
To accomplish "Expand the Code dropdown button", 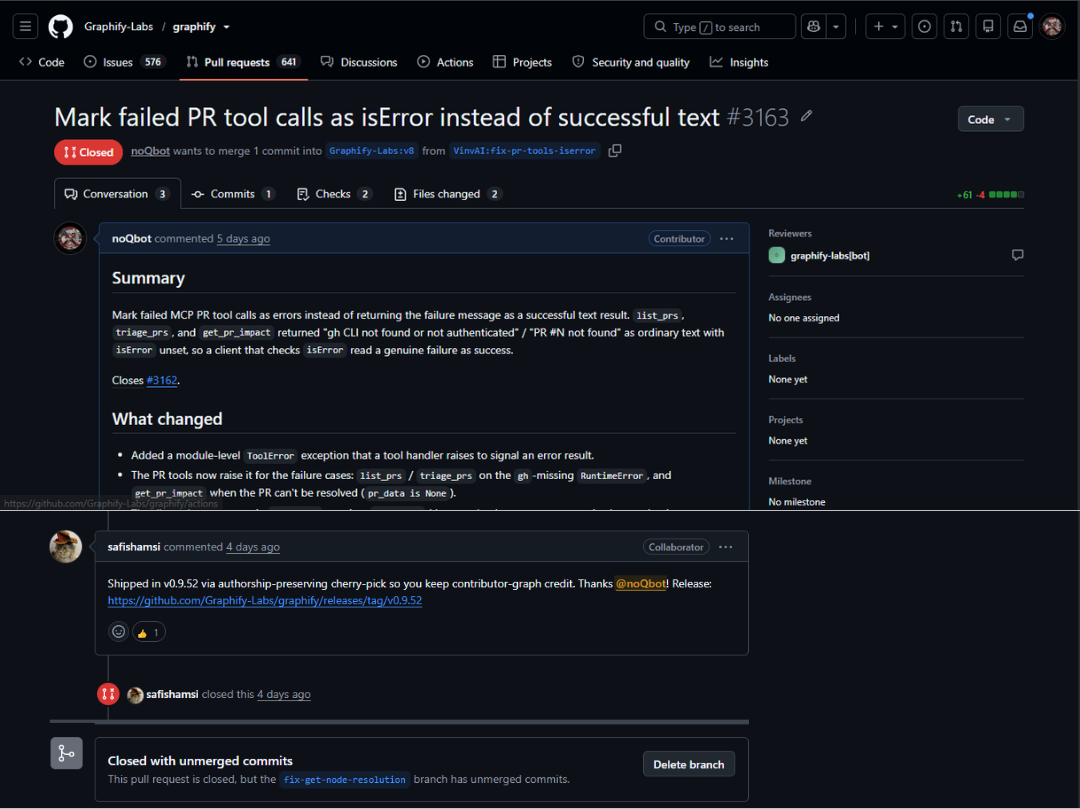I will pyautogui.click(x=990, y=119).
